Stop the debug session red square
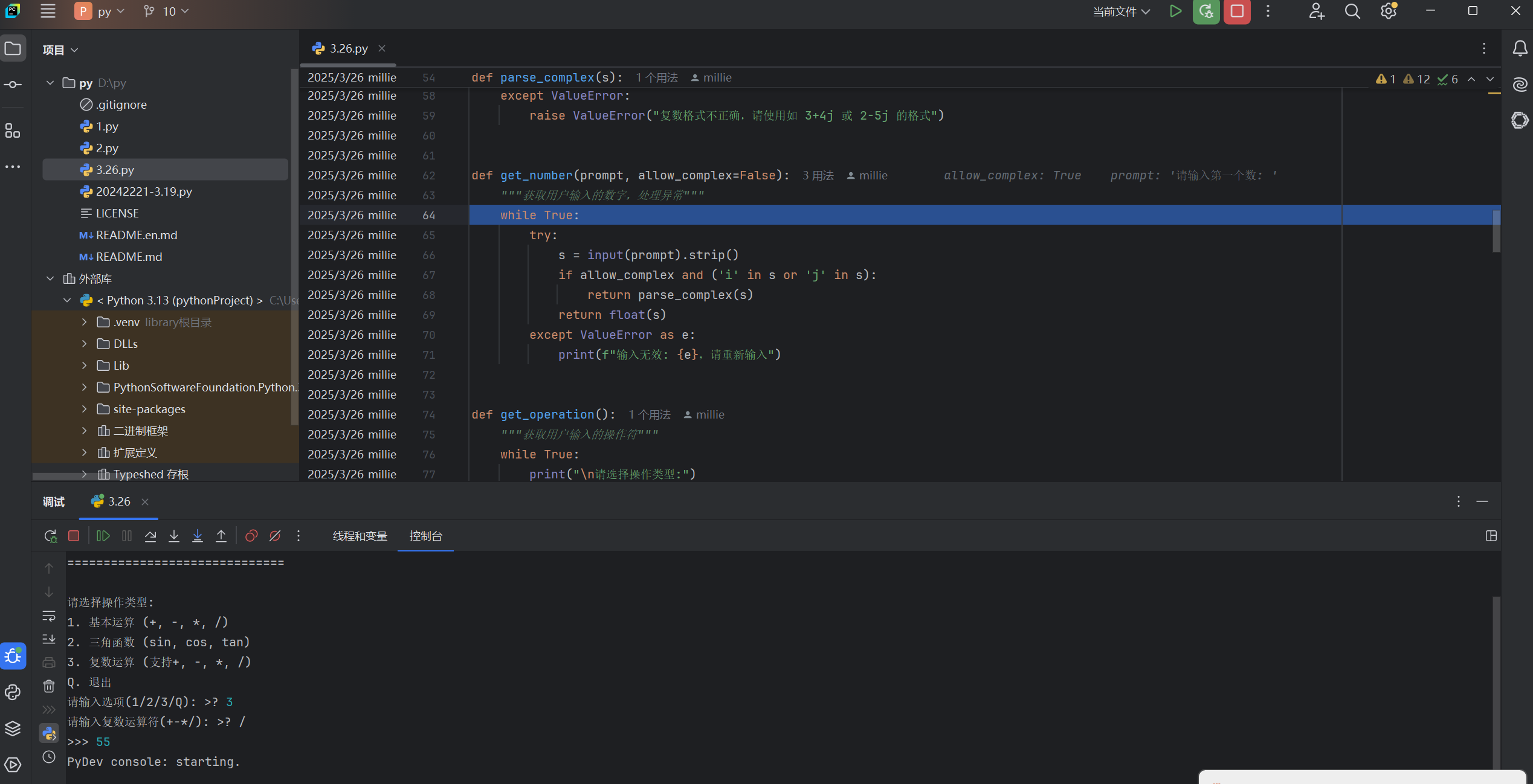Viewport: 1533px width, 784px height. [74, 536]
